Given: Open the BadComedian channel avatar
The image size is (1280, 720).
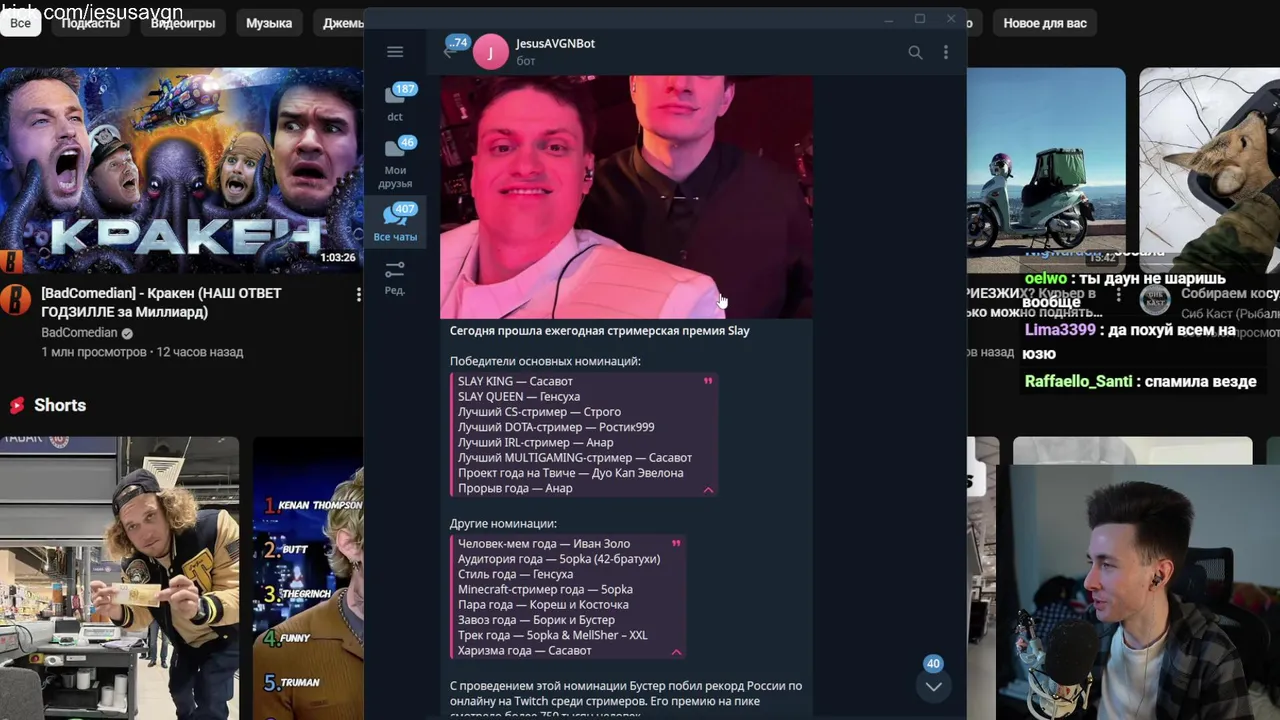Looking at the screenshot, I should (15, 299).
